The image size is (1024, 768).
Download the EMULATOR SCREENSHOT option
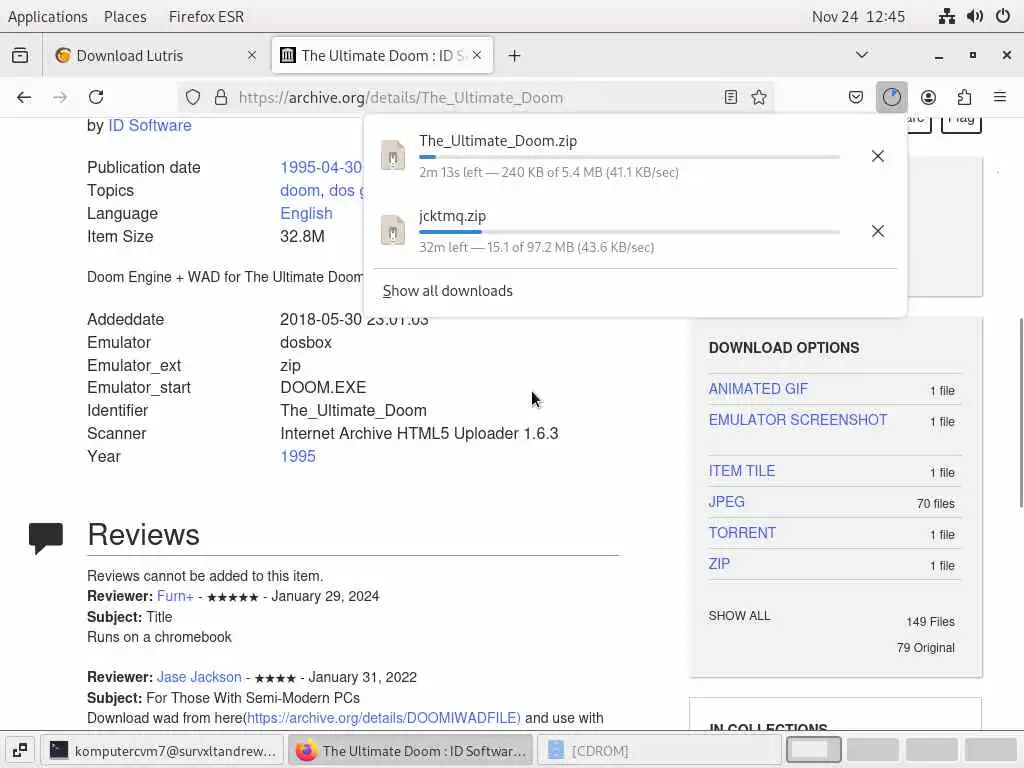point(797,420)
